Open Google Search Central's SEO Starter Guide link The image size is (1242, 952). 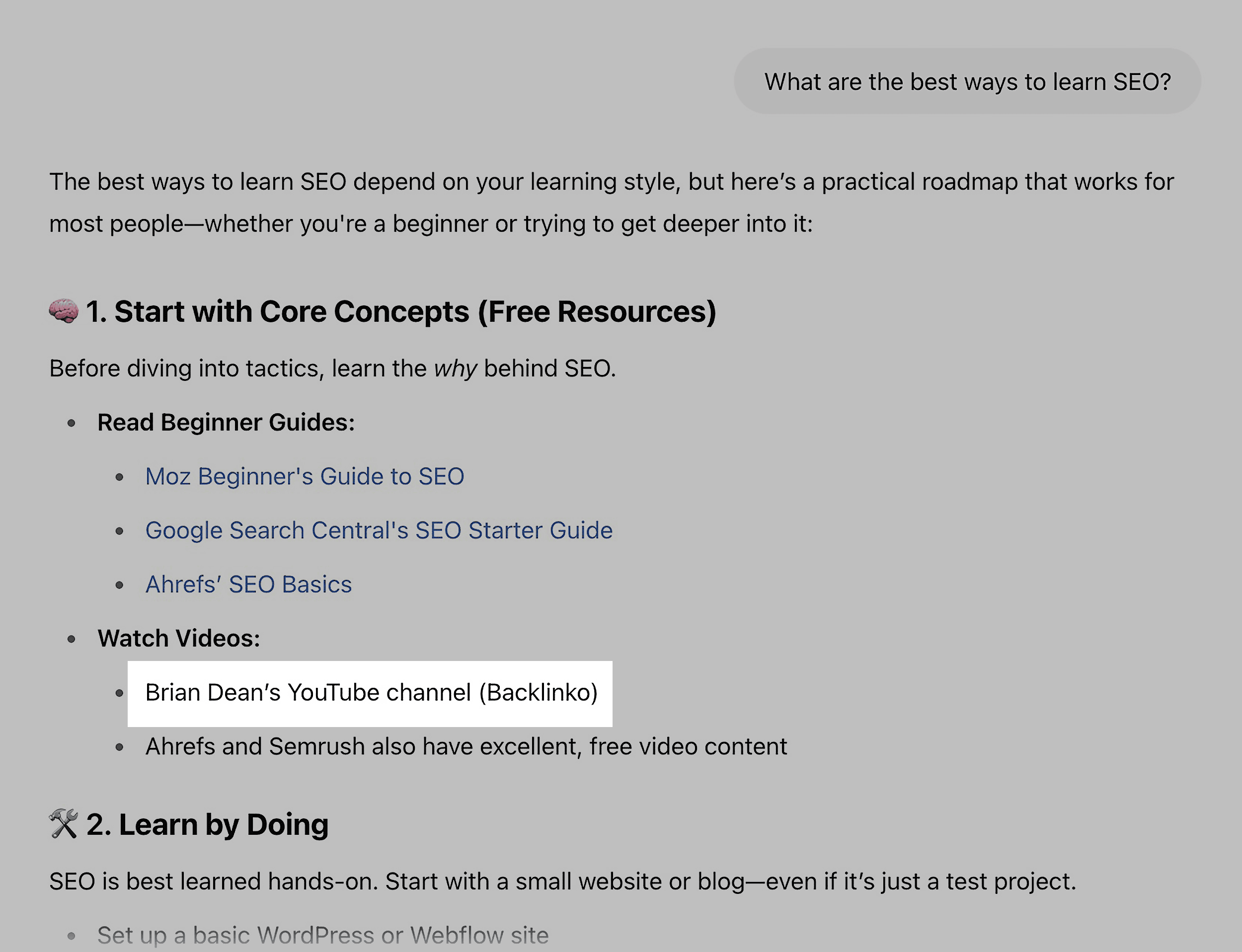pyautogui.click(x=379, y=530)
